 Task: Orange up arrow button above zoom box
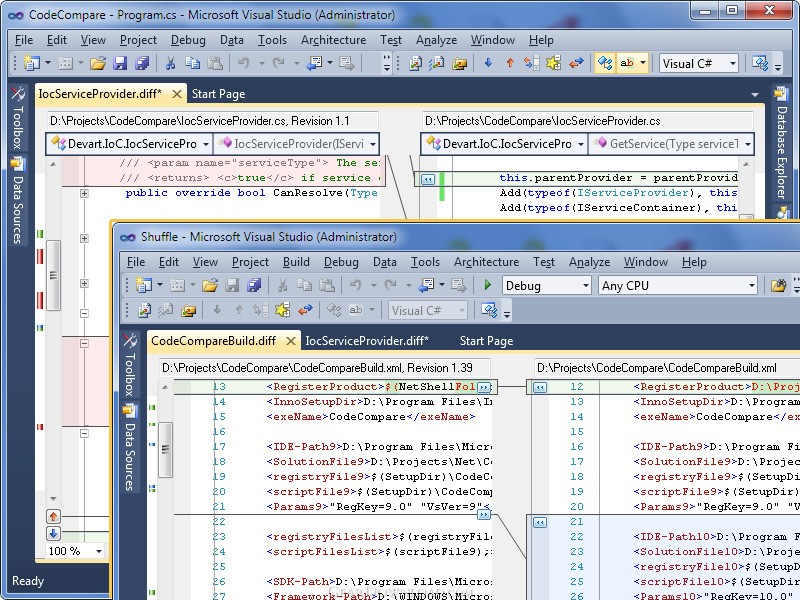(x=54, y=516)
